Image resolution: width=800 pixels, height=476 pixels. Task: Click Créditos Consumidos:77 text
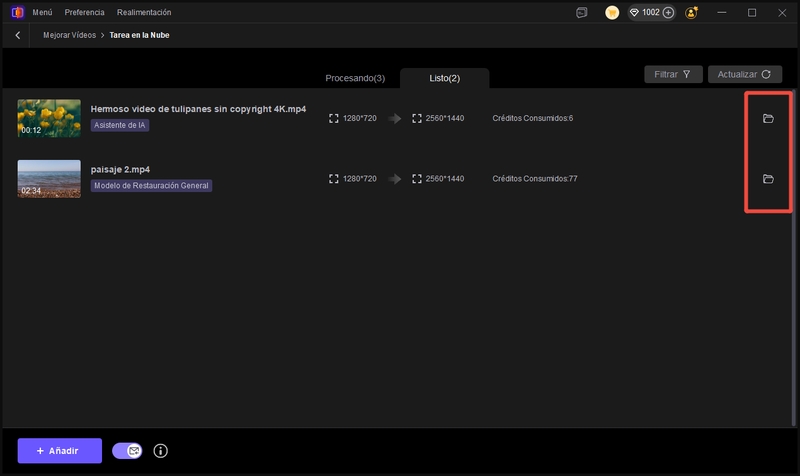[535, 179]
